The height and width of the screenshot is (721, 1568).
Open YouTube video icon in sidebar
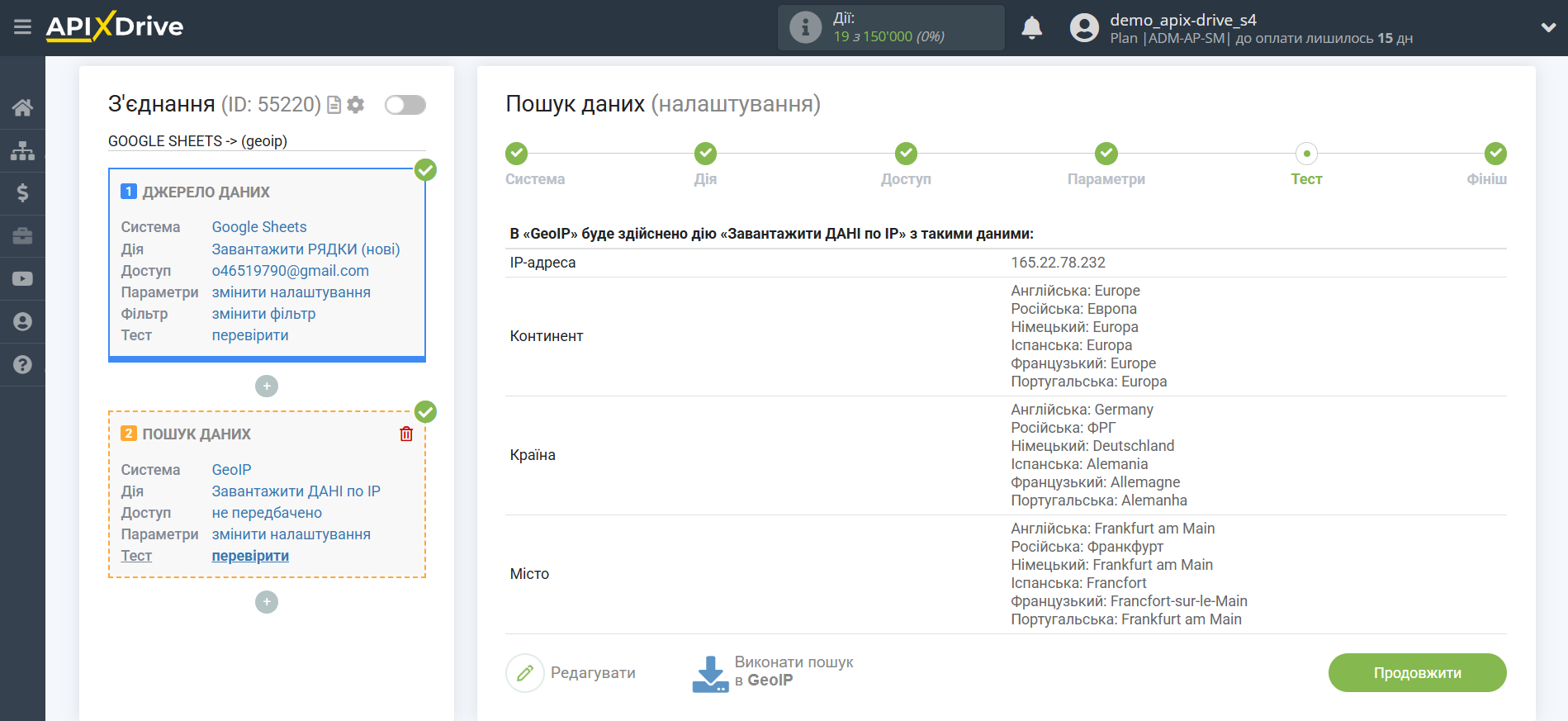coord(22,279)
